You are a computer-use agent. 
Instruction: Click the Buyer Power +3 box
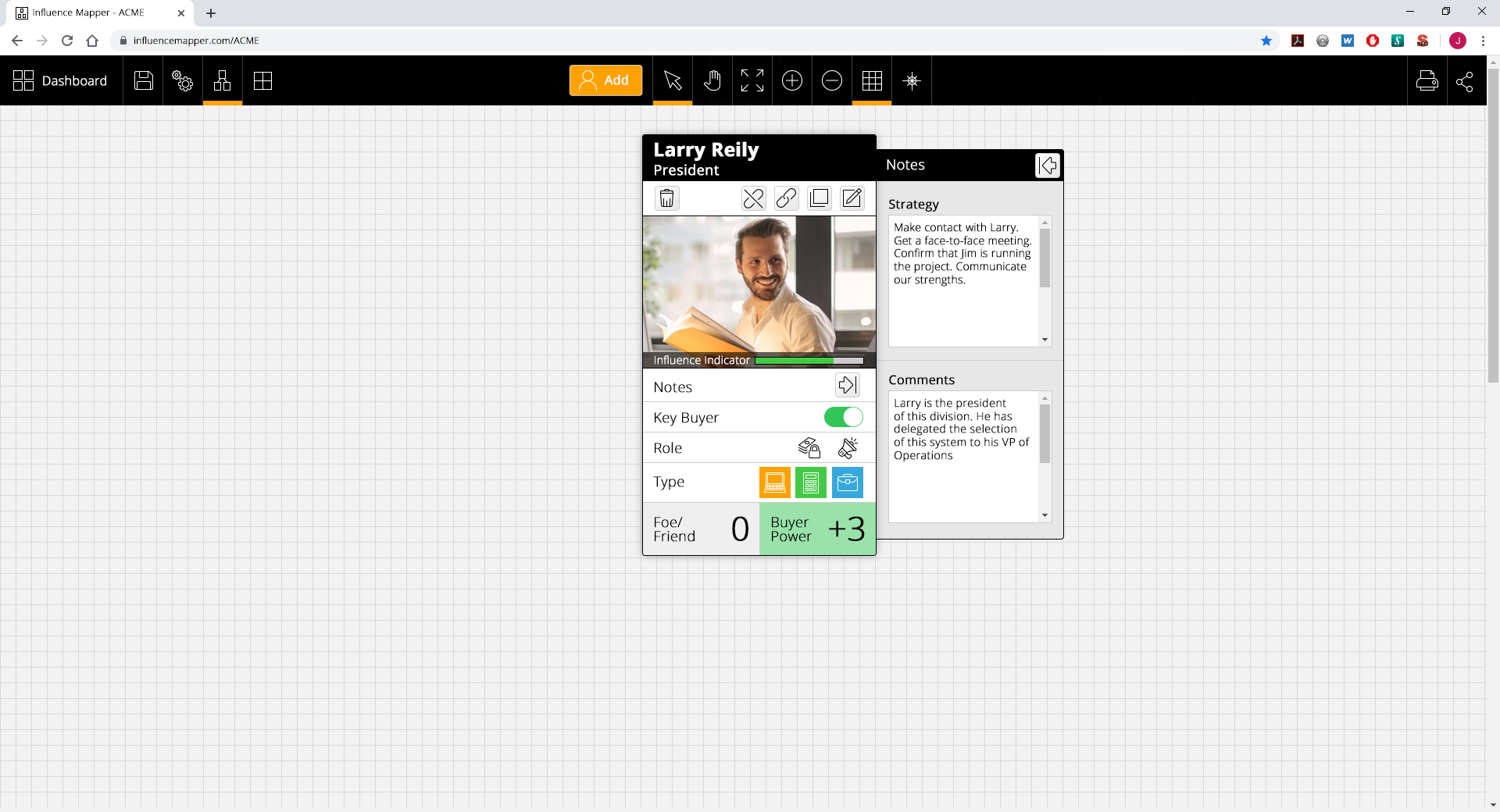[x=817, y=529]
